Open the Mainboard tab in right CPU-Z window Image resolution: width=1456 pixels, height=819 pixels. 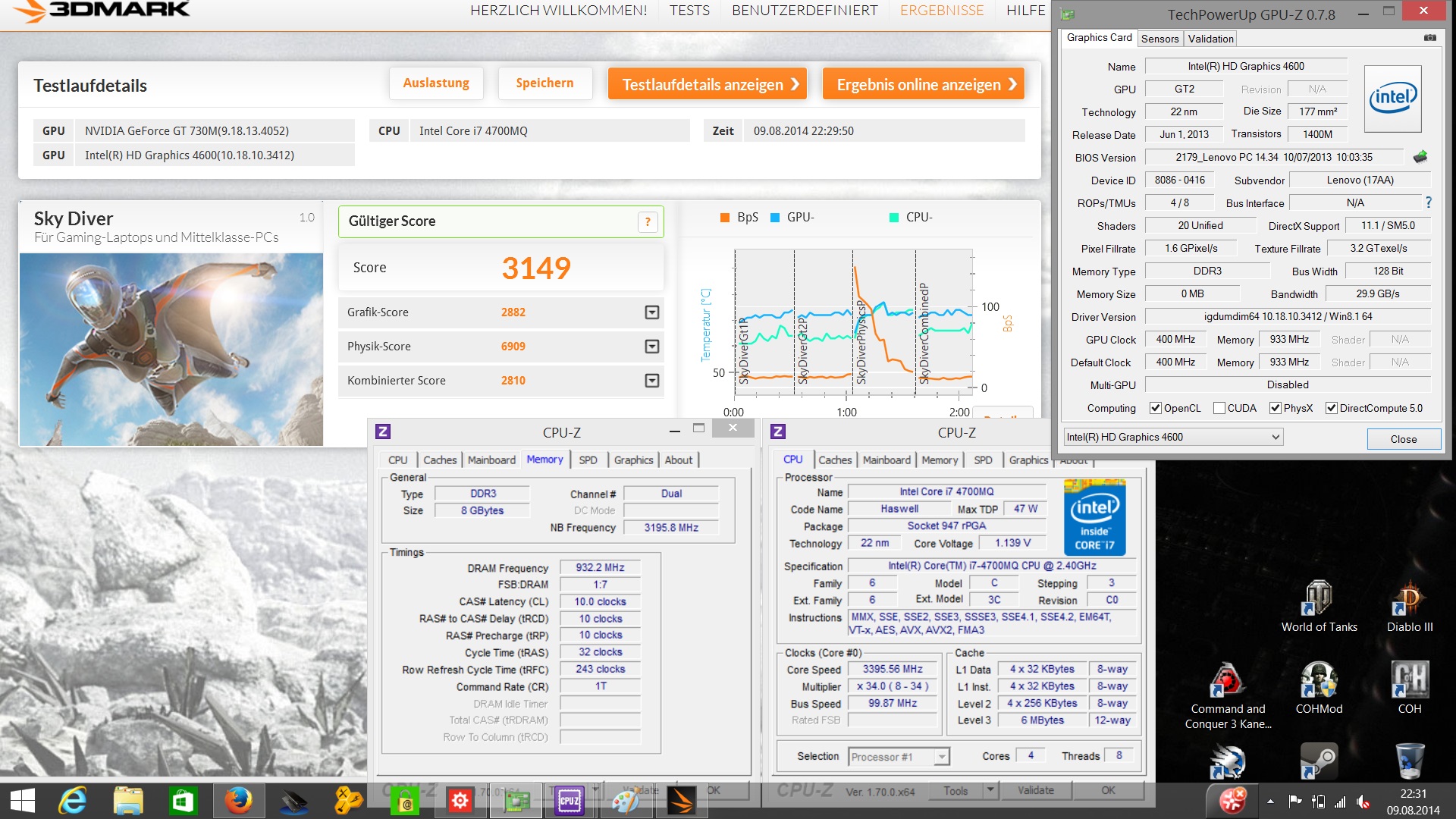click(x=886, y=460)
